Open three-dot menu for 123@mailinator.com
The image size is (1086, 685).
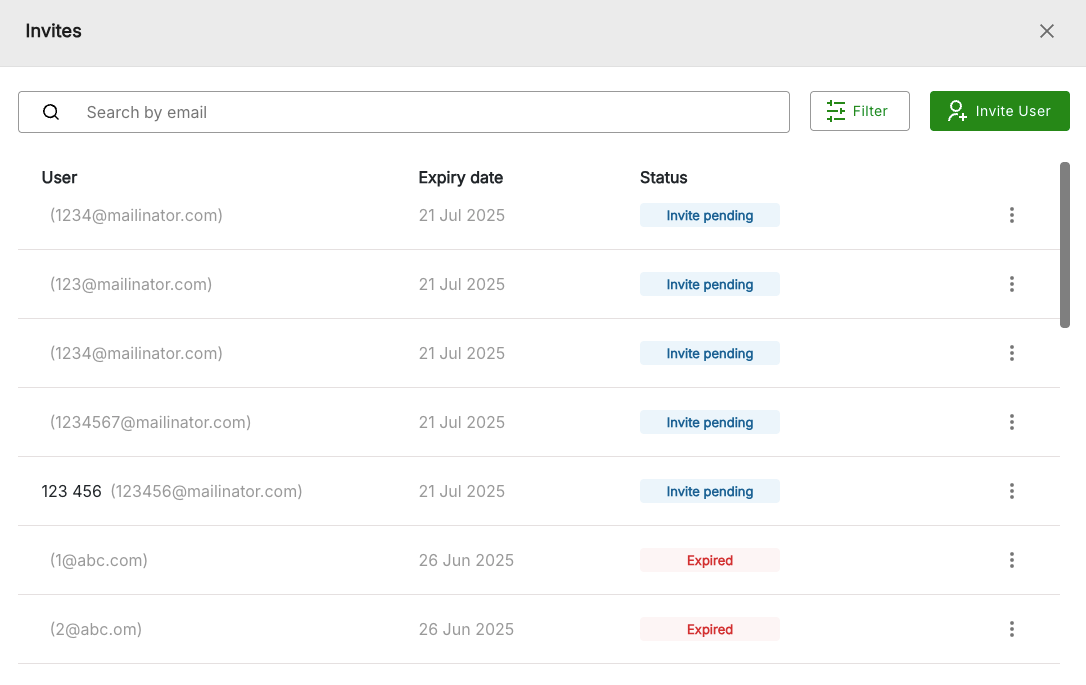[x=1011, y=284]
